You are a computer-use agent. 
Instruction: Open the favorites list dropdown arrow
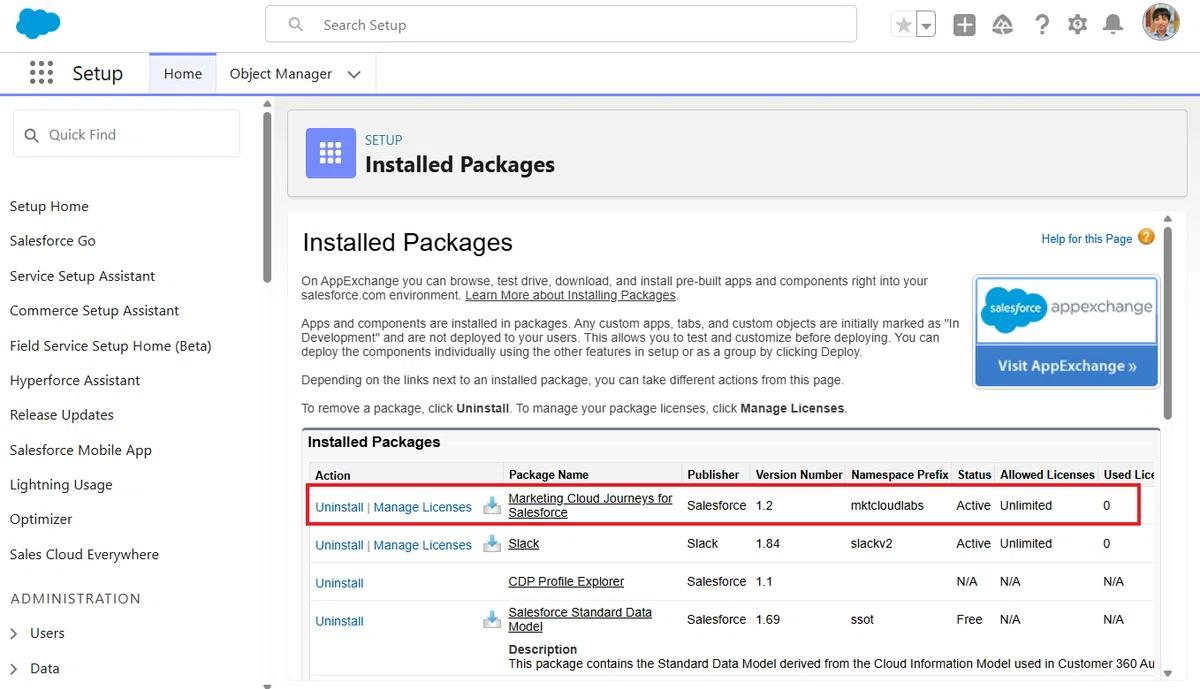tap(926, 25)
